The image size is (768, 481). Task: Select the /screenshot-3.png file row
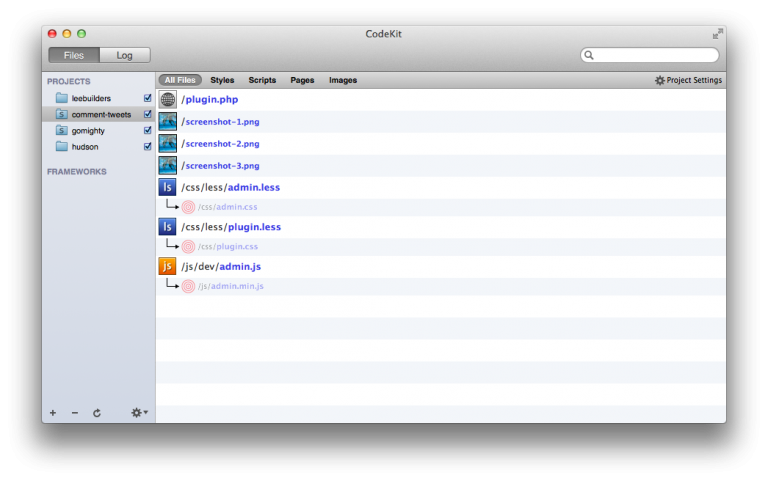pos(441,166)
